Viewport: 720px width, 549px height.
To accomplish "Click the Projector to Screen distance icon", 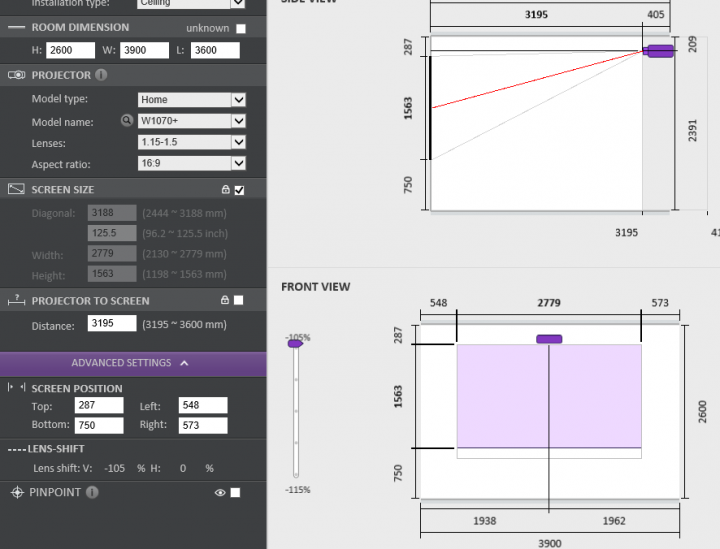I will (17, 300).
